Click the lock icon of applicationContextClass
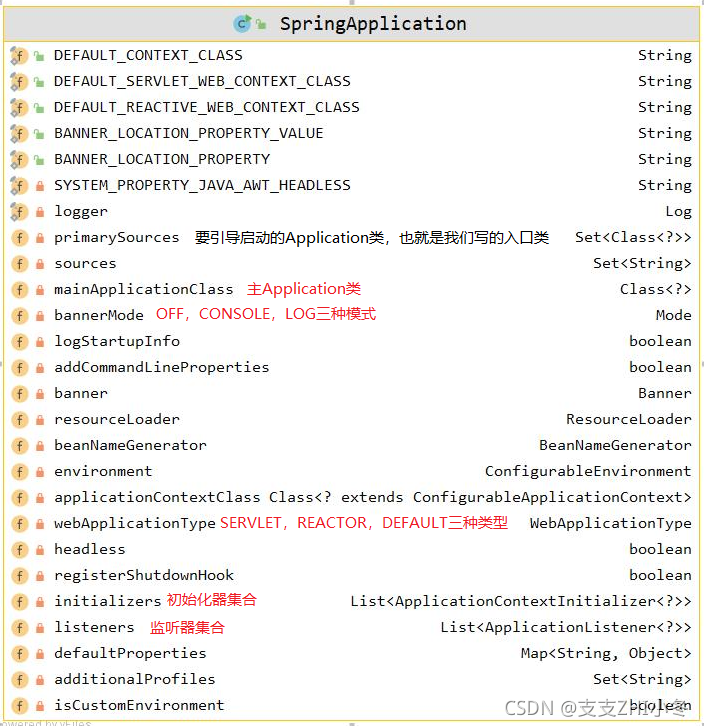The width and height of the screenshot is (704, 726). 40,498
